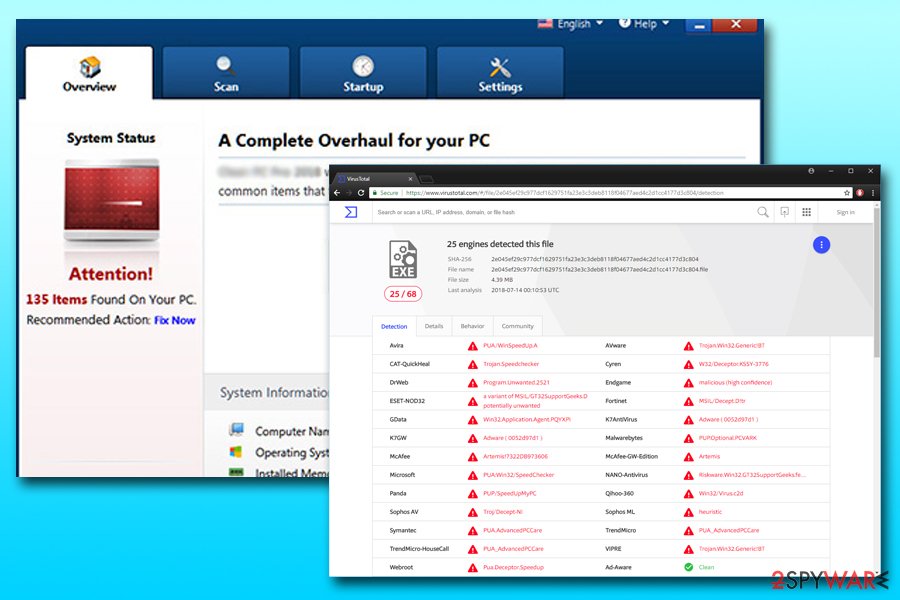The height and width of the screenshot is (600, 900).
Task: Select the Detection tab in VirusTotal
Action: pyautogui.click(x=394, y=326)
